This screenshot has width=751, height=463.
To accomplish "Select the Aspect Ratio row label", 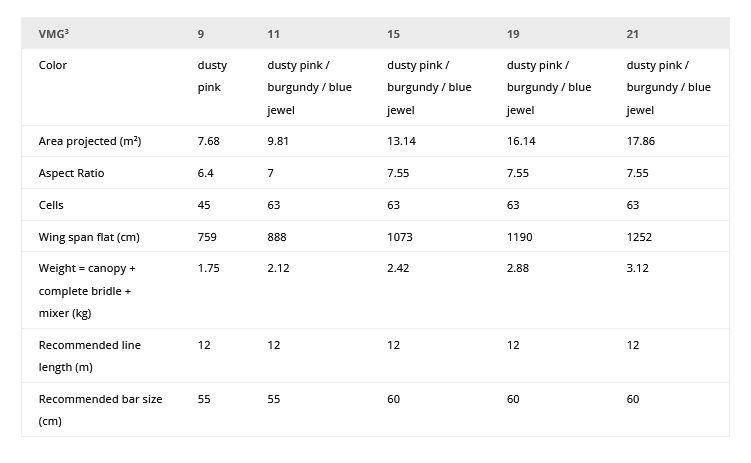I will pos(72,173).
